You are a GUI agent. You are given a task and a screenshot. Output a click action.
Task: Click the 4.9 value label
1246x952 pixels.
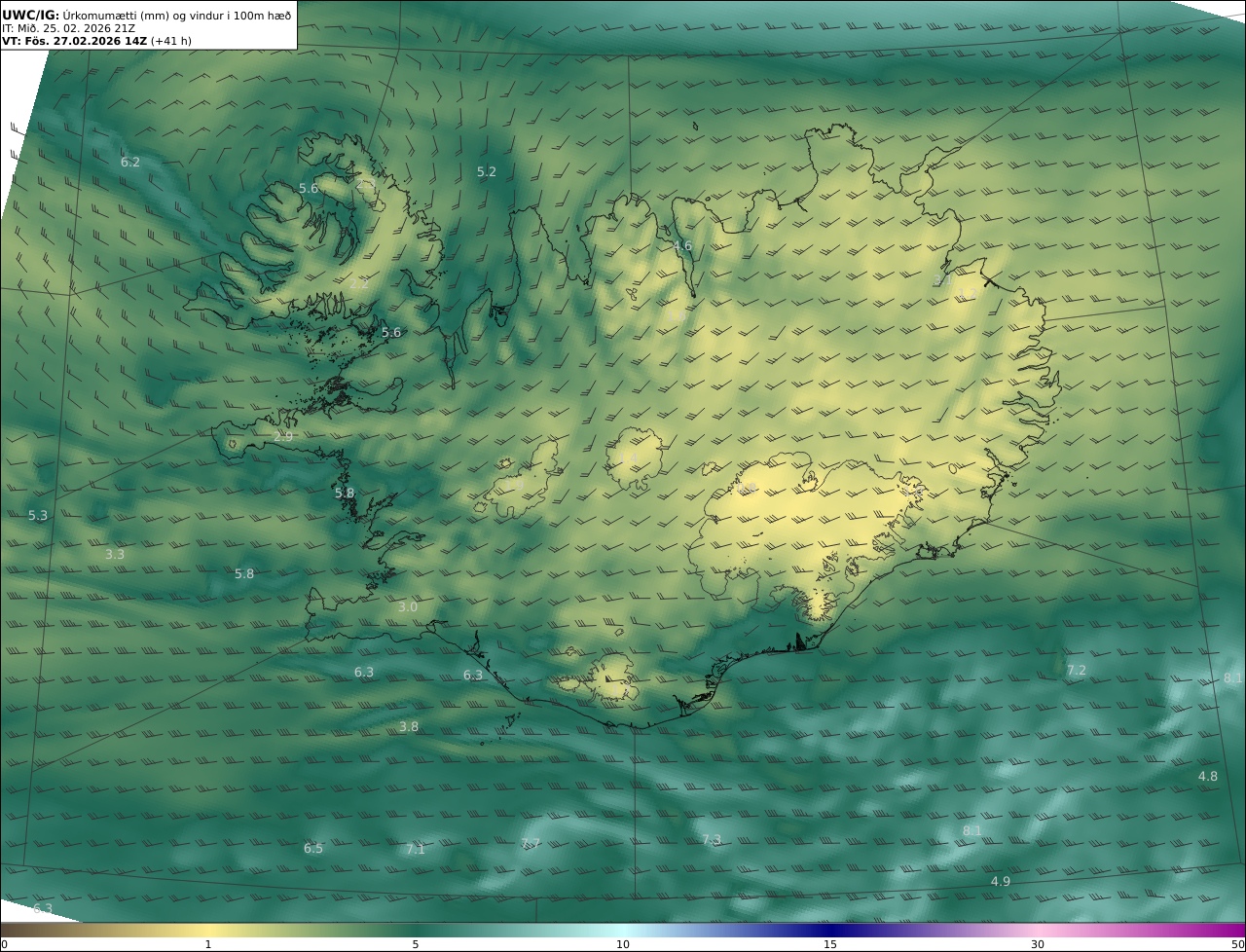click(x=1001, y=882)
